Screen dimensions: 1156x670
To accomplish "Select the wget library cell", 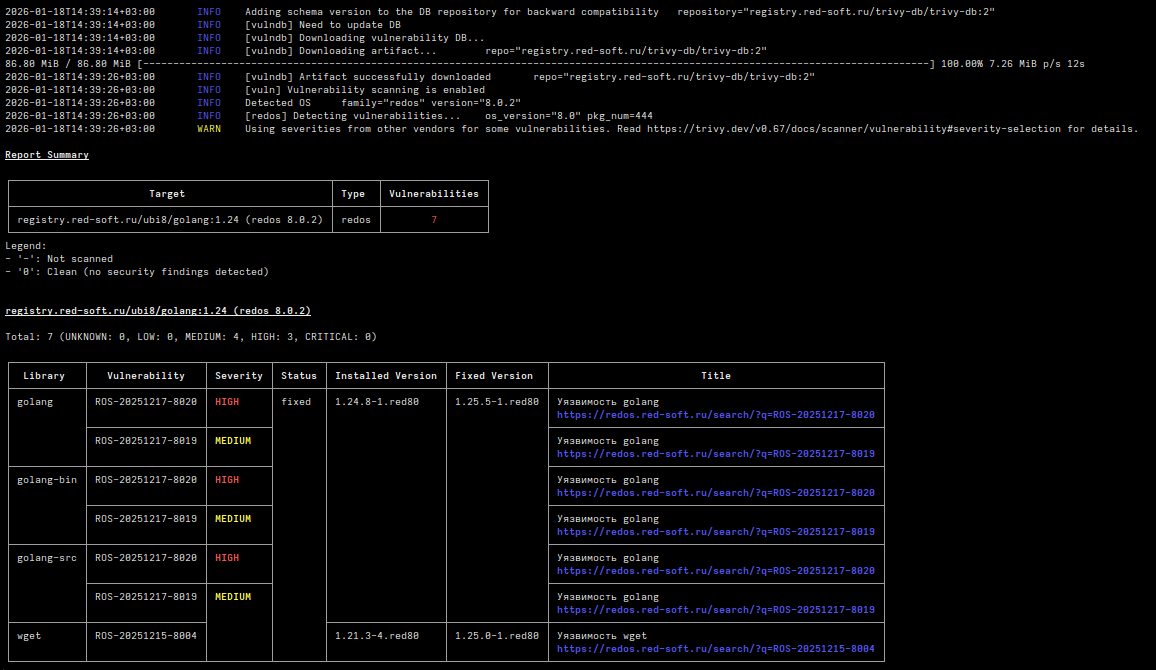I will coord(30,636).
